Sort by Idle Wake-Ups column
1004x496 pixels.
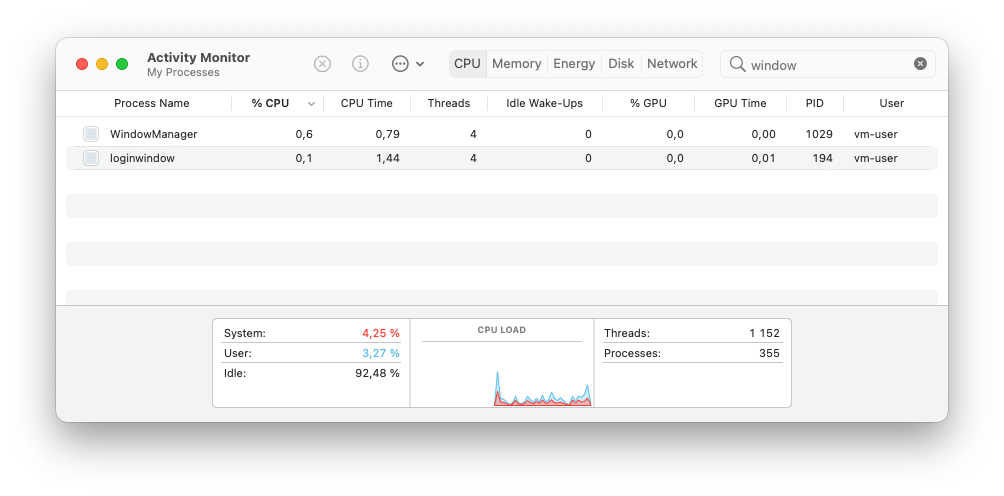tap(545, 103)
